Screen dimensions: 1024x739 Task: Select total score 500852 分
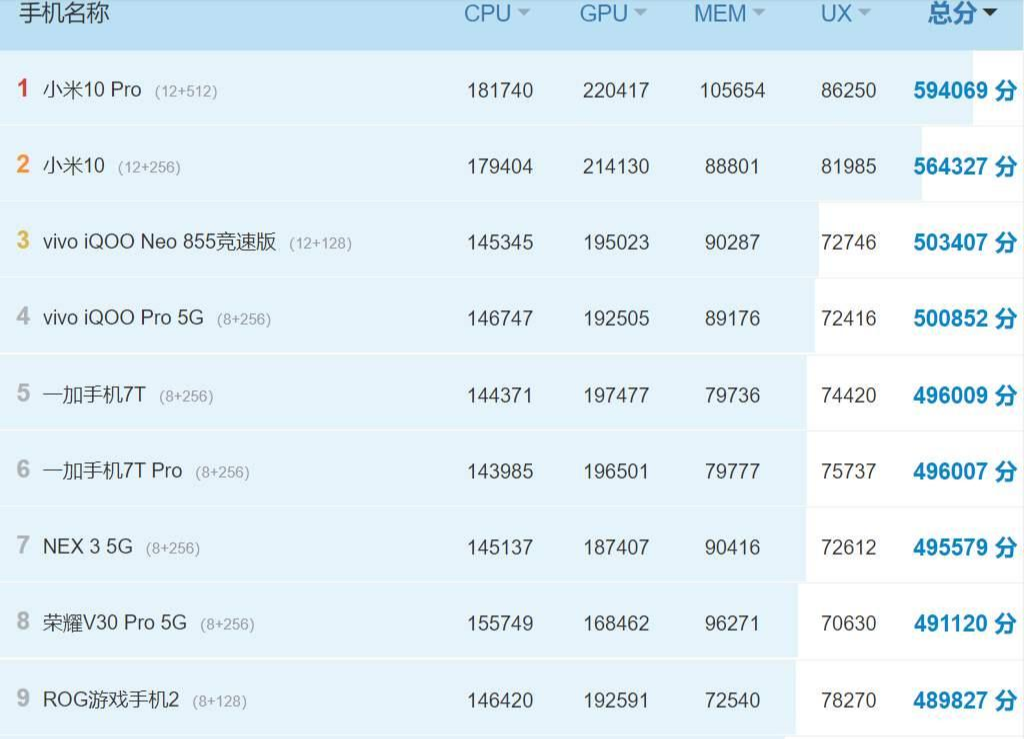click(x=965, y=319)
